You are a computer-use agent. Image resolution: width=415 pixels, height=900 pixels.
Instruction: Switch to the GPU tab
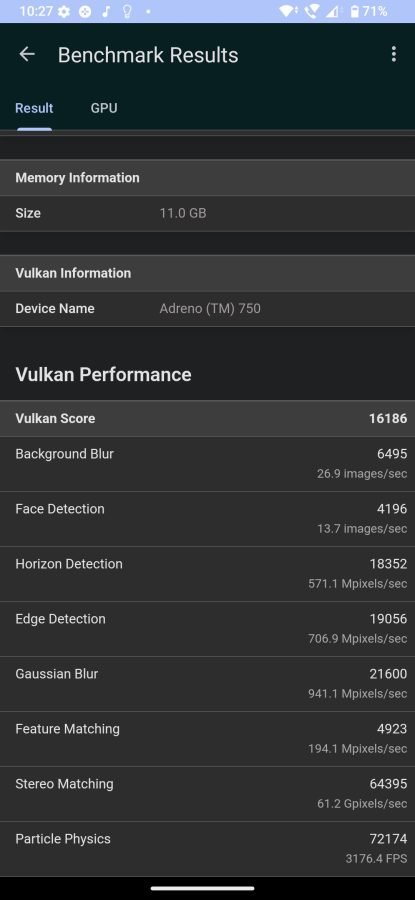click(x=104, y=108)
